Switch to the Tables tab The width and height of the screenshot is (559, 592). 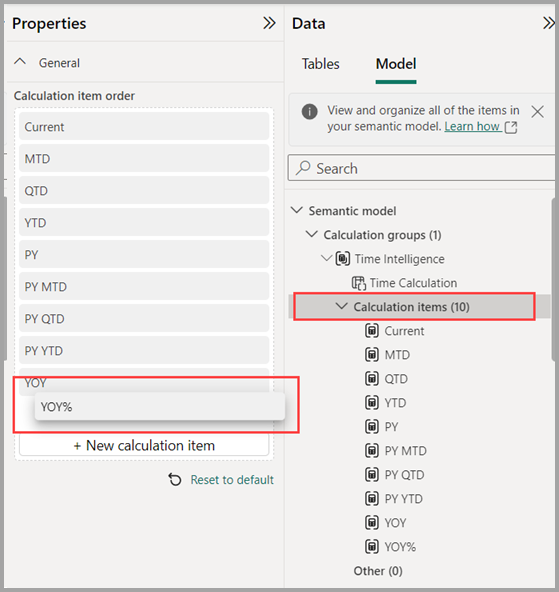click(320, 64)
